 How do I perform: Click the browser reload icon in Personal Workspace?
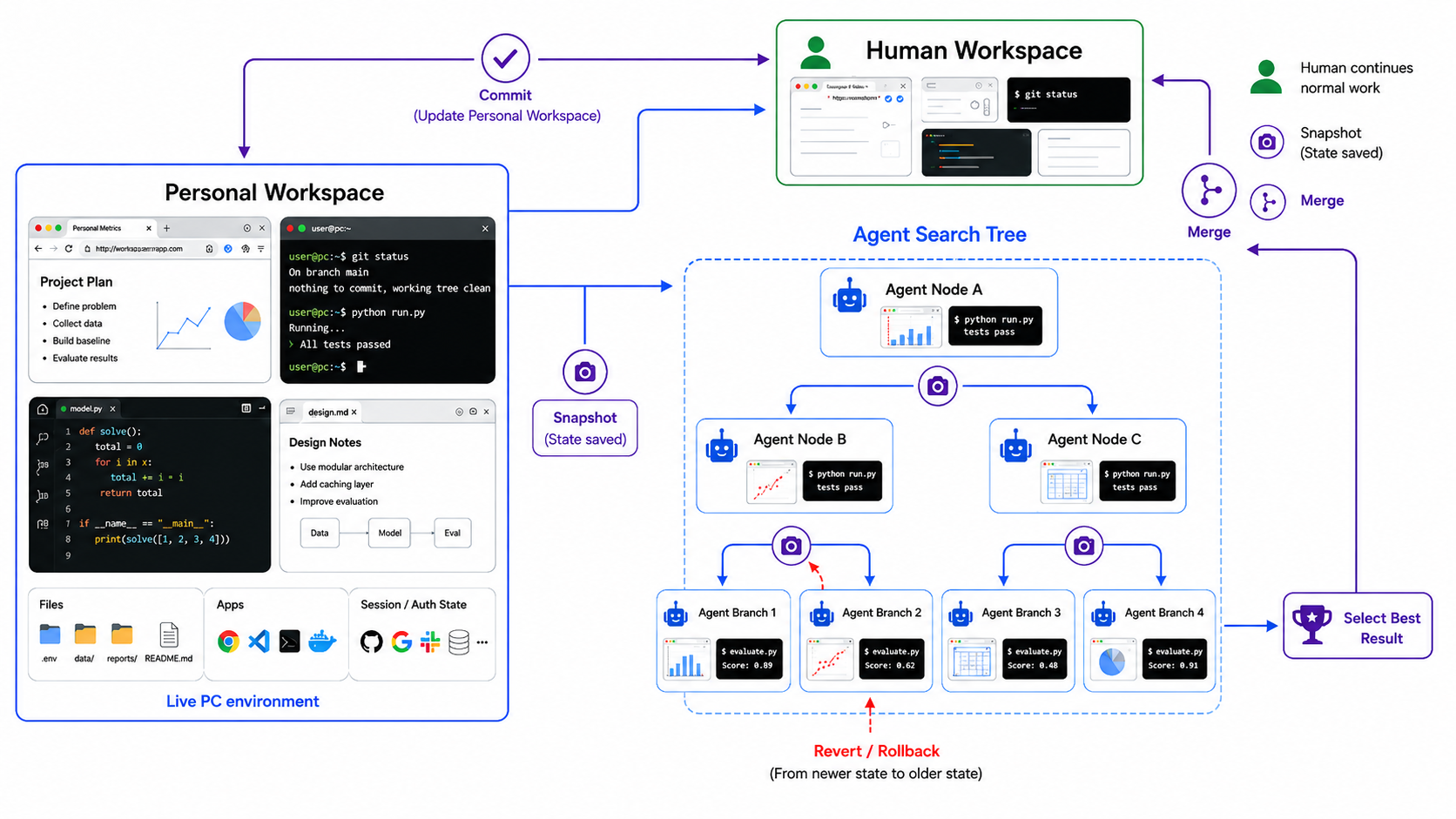(x=69, y=248)
